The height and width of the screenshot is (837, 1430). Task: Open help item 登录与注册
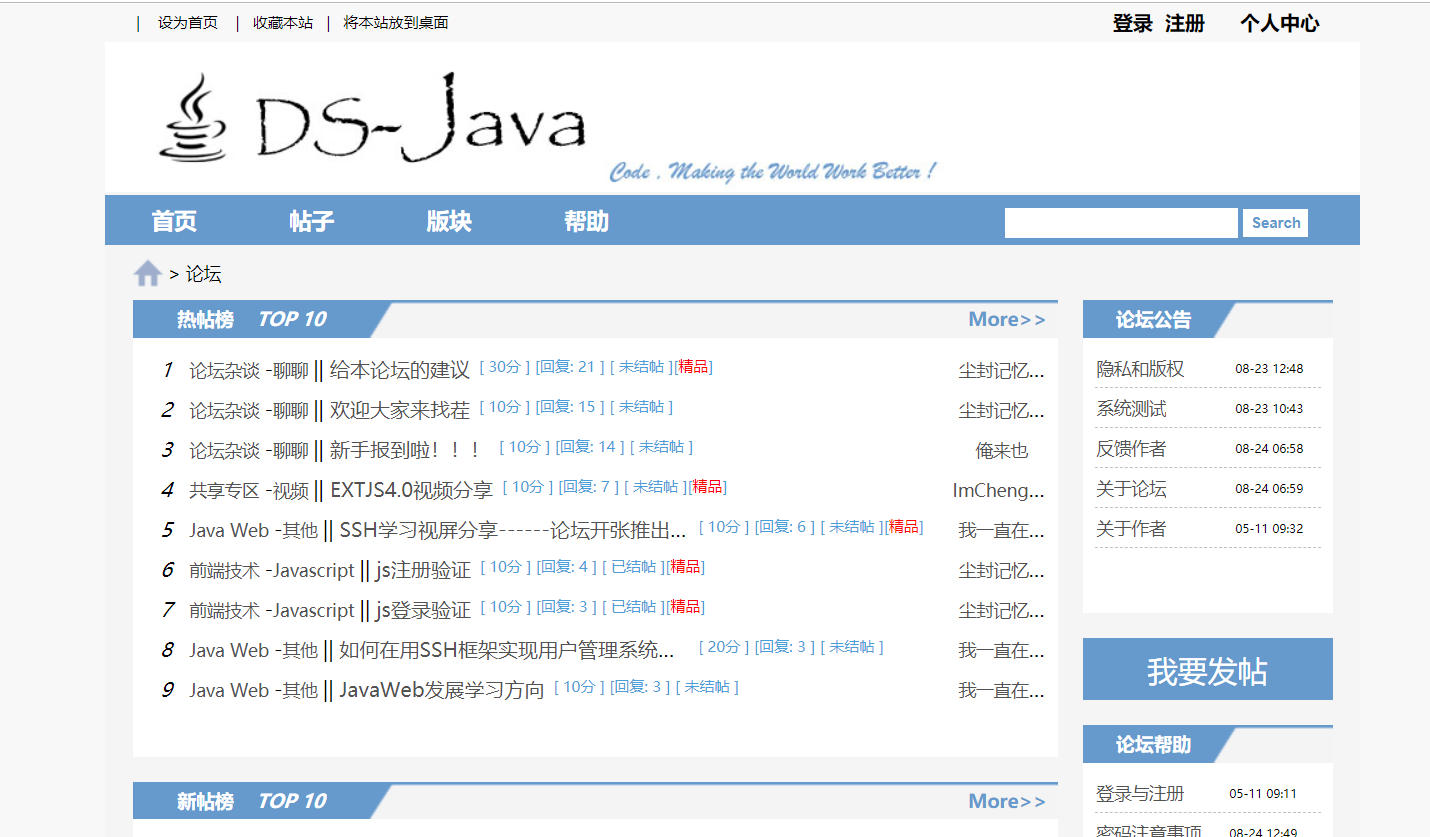(1140, 793)
